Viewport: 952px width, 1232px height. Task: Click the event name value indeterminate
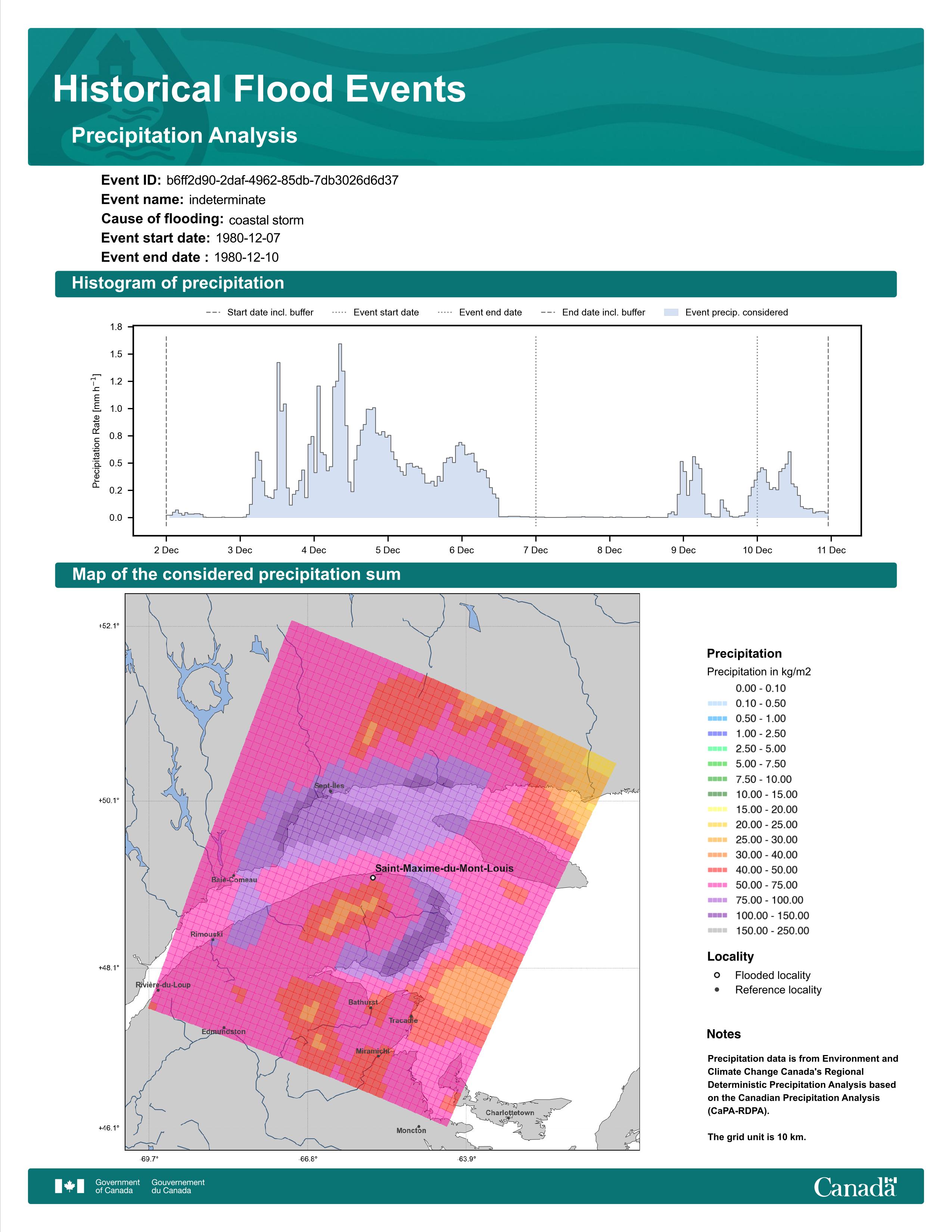click(227, 200)
